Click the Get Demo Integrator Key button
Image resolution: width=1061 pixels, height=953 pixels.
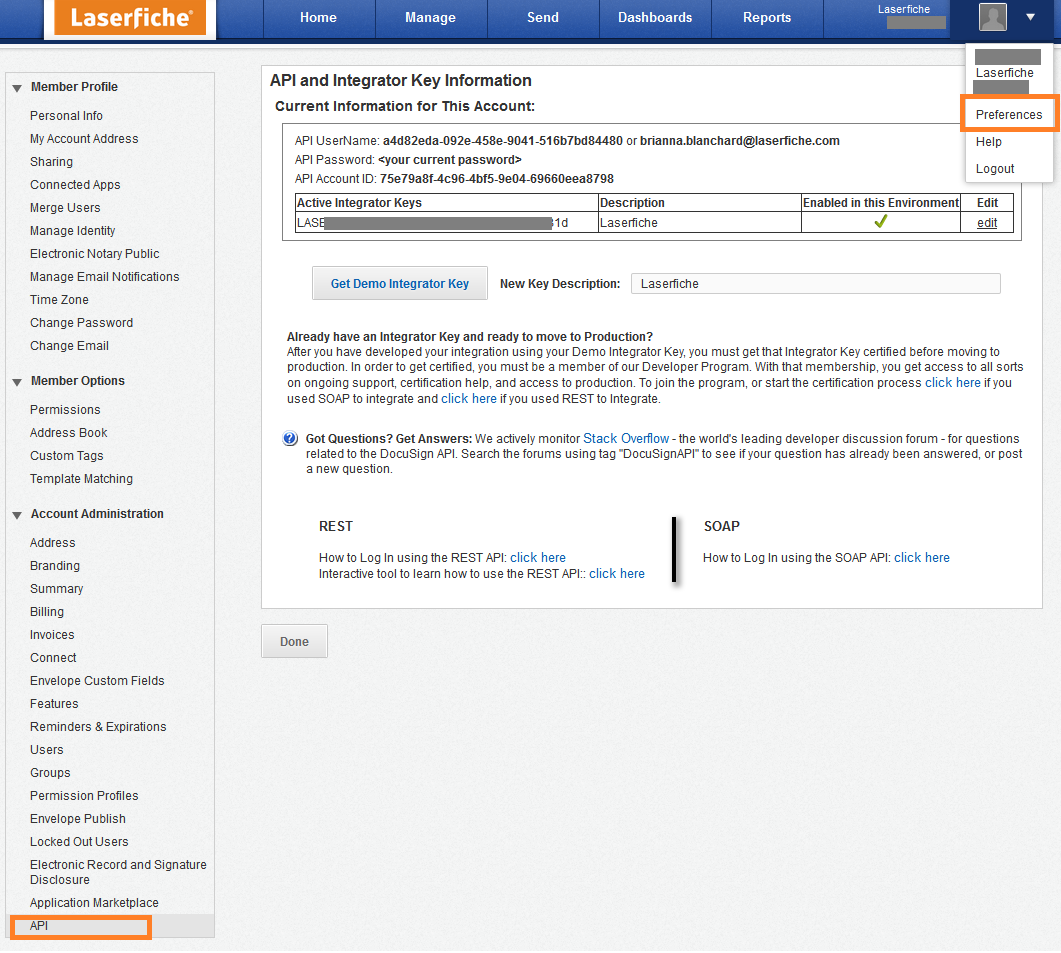click(400, 284)
